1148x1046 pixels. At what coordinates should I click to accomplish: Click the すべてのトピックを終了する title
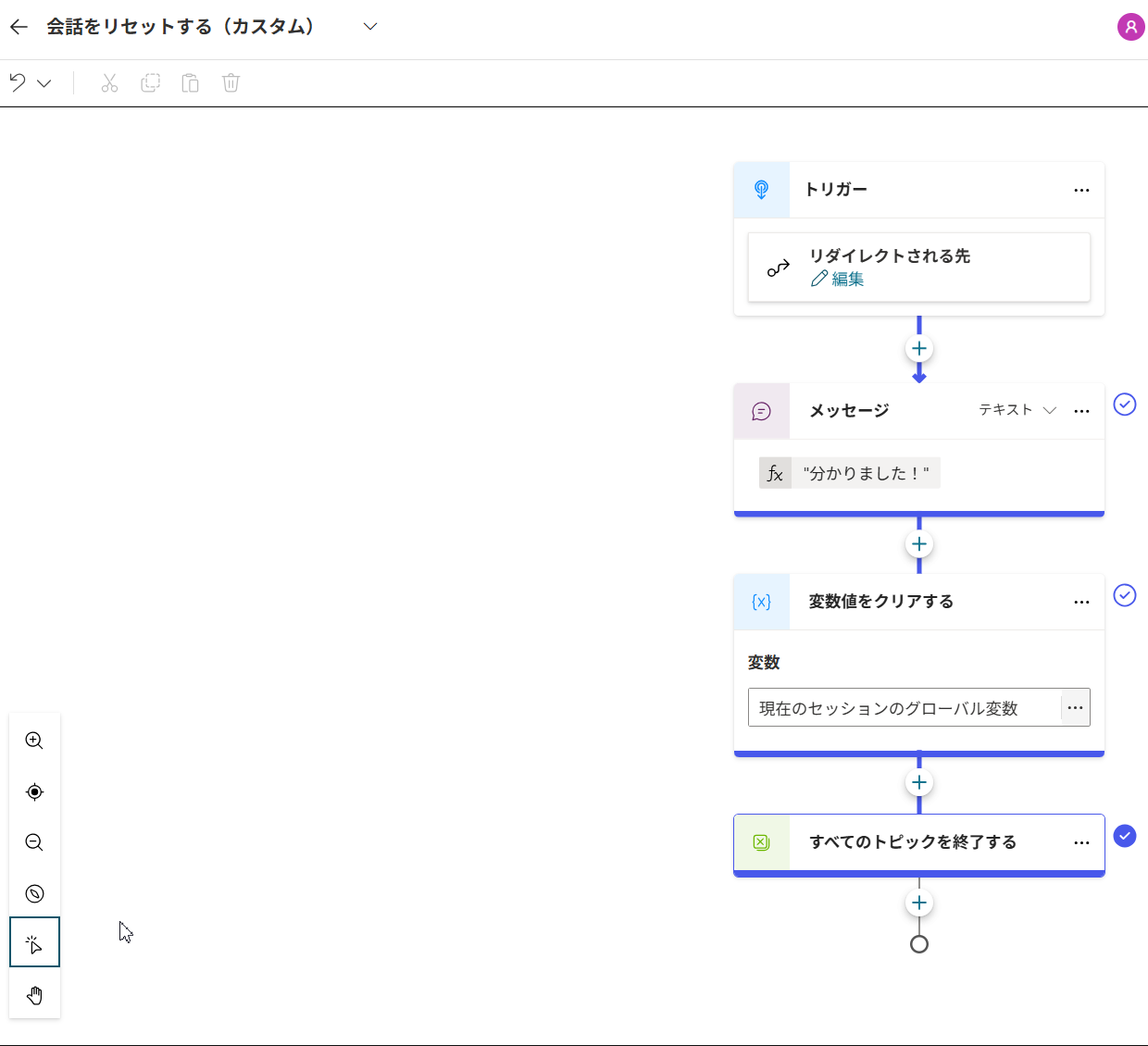[913, 842]
